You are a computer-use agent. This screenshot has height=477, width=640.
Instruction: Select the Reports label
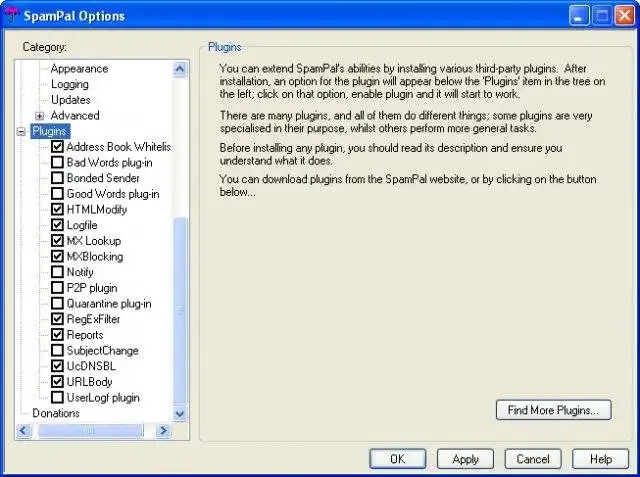pos(85,335)
